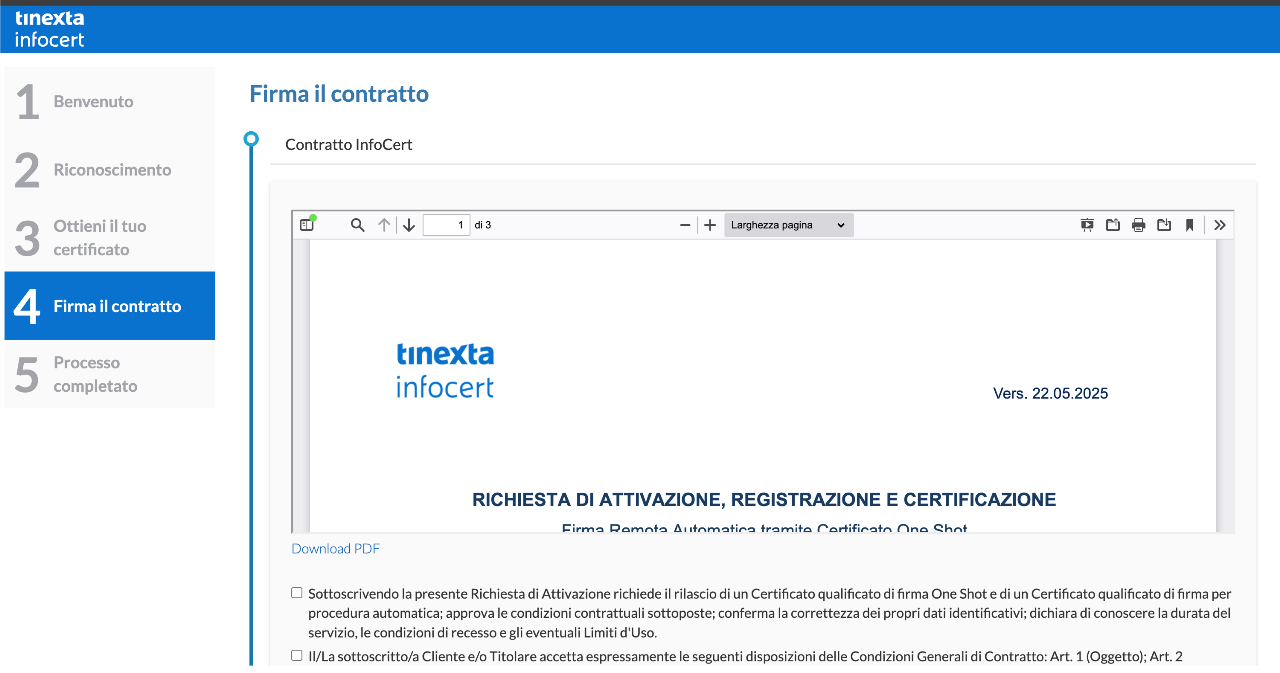Save the PDF using toolbar download icon
The image size is (1280, 673).
coord(1164,225)
